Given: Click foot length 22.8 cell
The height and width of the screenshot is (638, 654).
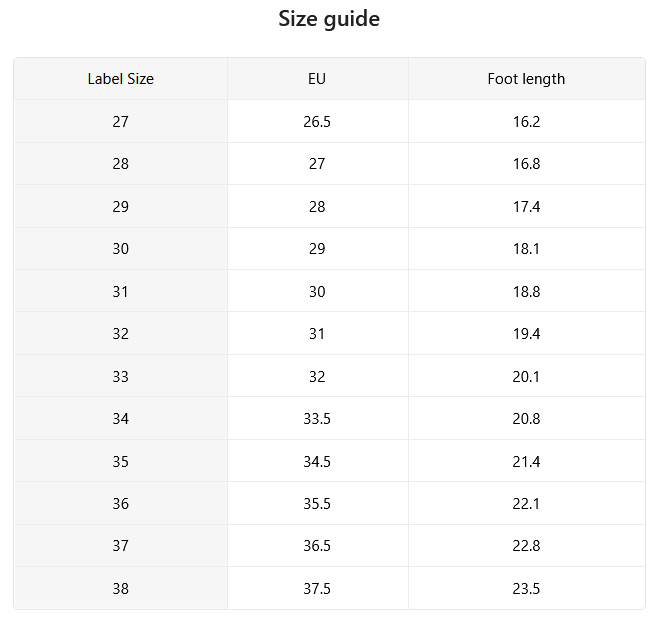Looking at the screenshot, I should click(x=526, y=545).
